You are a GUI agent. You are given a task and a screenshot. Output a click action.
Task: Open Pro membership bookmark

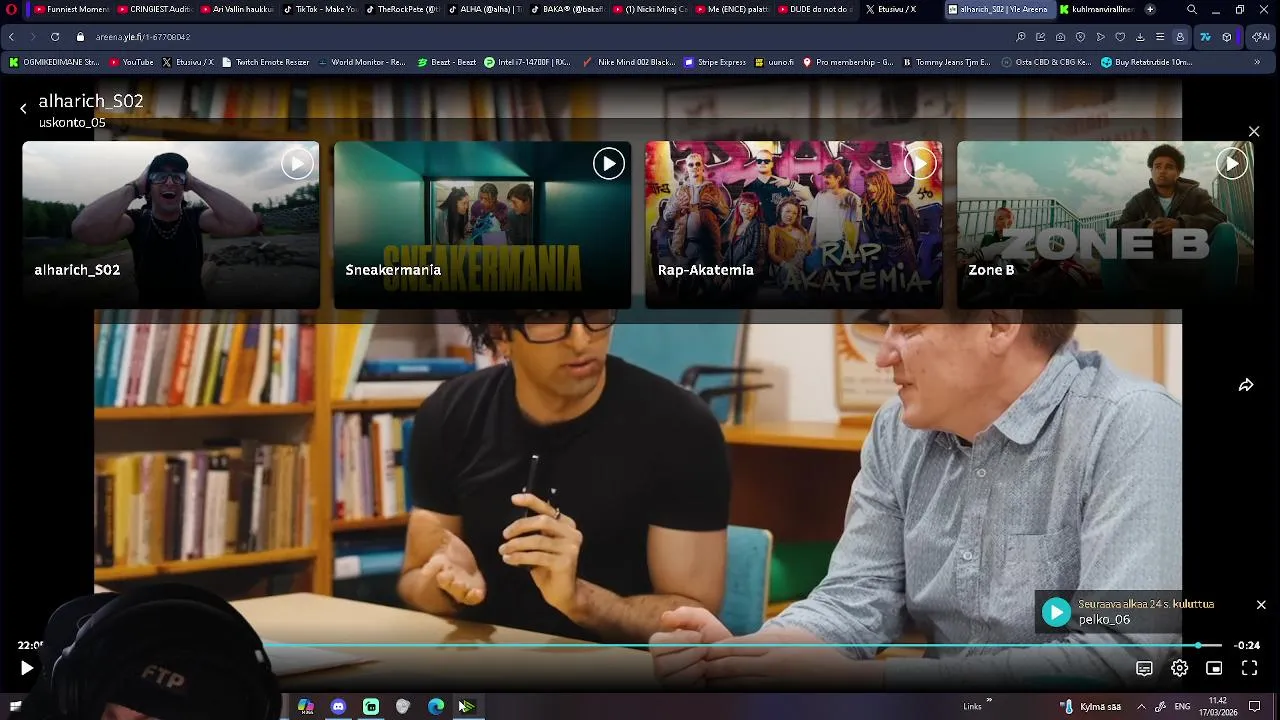(847, 62)
